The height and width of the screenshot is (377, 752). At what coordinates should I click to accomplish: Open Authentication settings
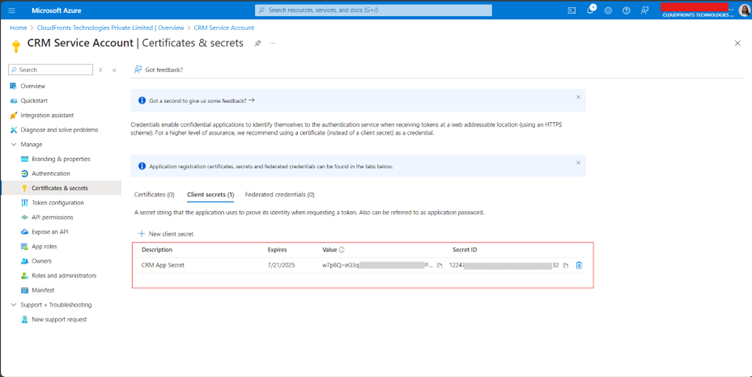point(50,174)
